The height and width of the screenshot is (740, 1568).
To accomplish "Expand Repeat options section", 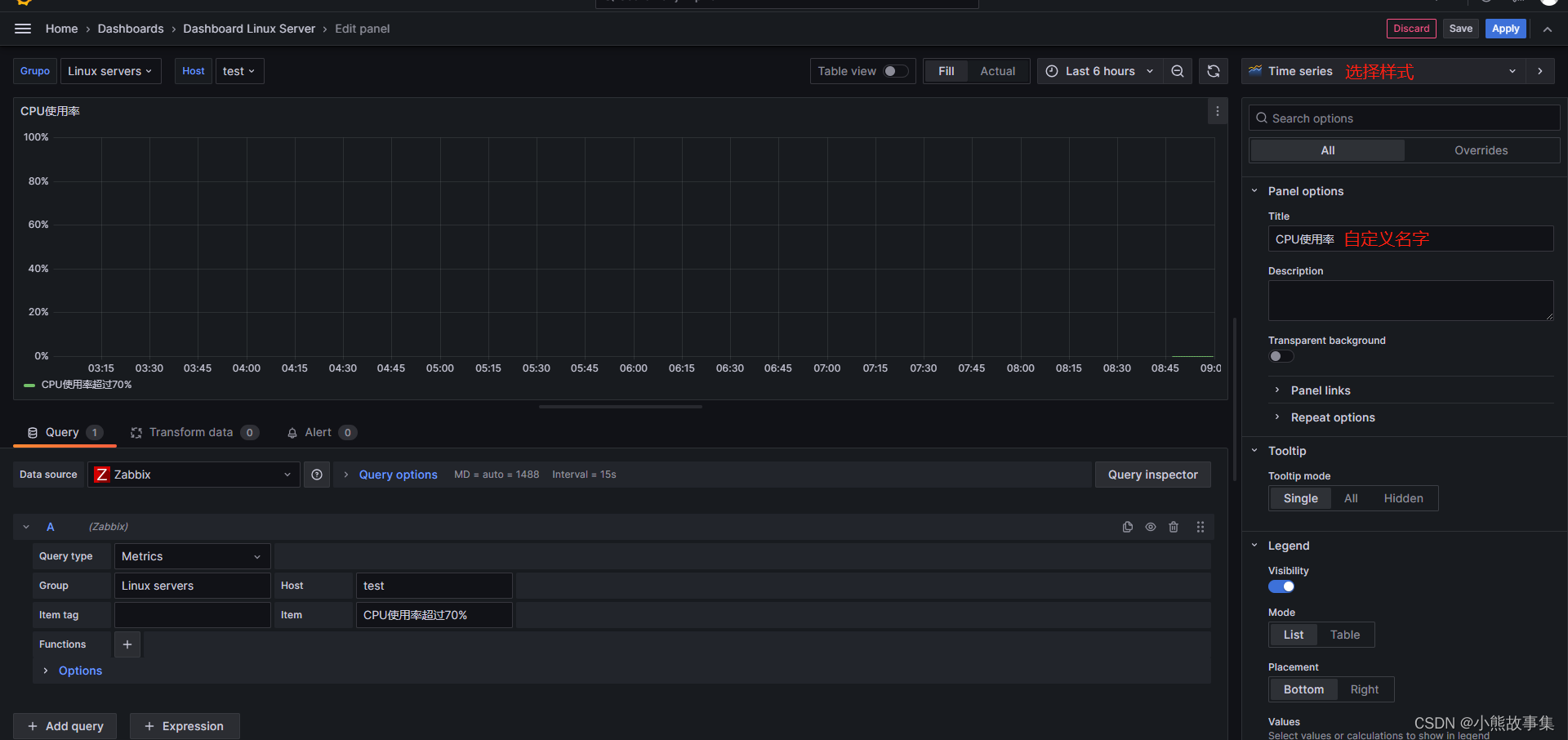I will [1333, 417].
